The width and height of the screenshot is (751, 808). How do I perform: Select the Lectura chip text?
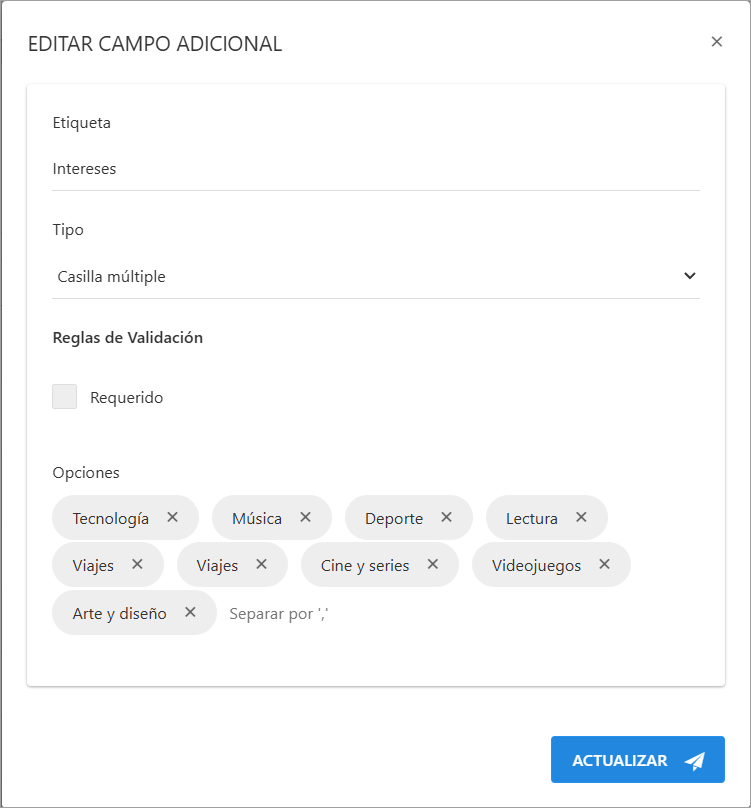coord(532,518)
